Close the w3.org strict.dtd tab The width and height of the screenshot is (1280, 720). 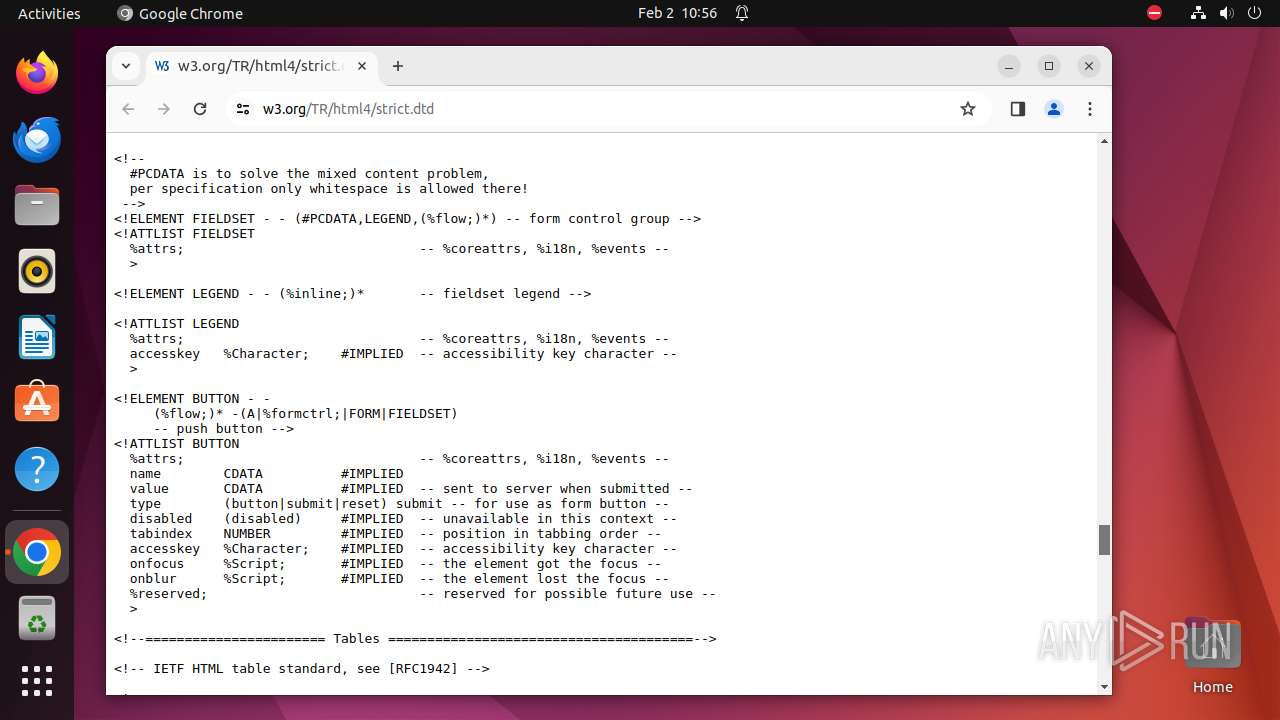point(362,66)
